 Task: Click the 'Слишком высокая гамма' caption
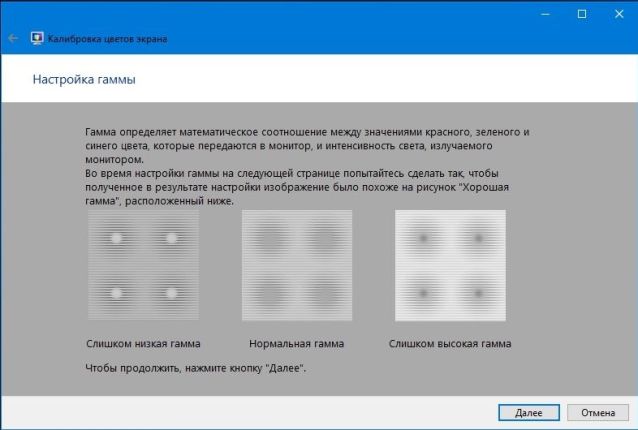tap(450, 344)
